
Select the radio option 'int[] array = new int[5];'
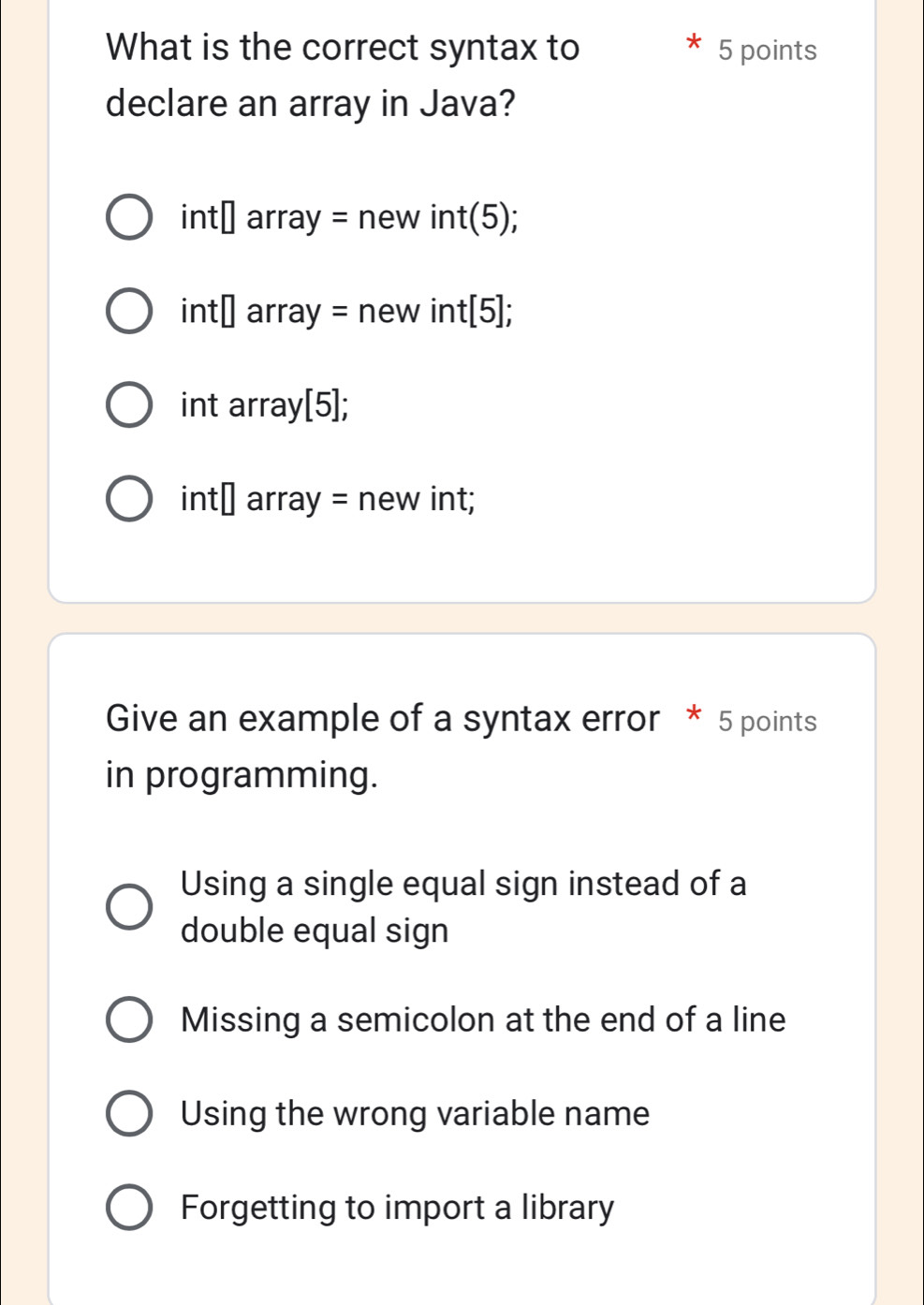129,310
